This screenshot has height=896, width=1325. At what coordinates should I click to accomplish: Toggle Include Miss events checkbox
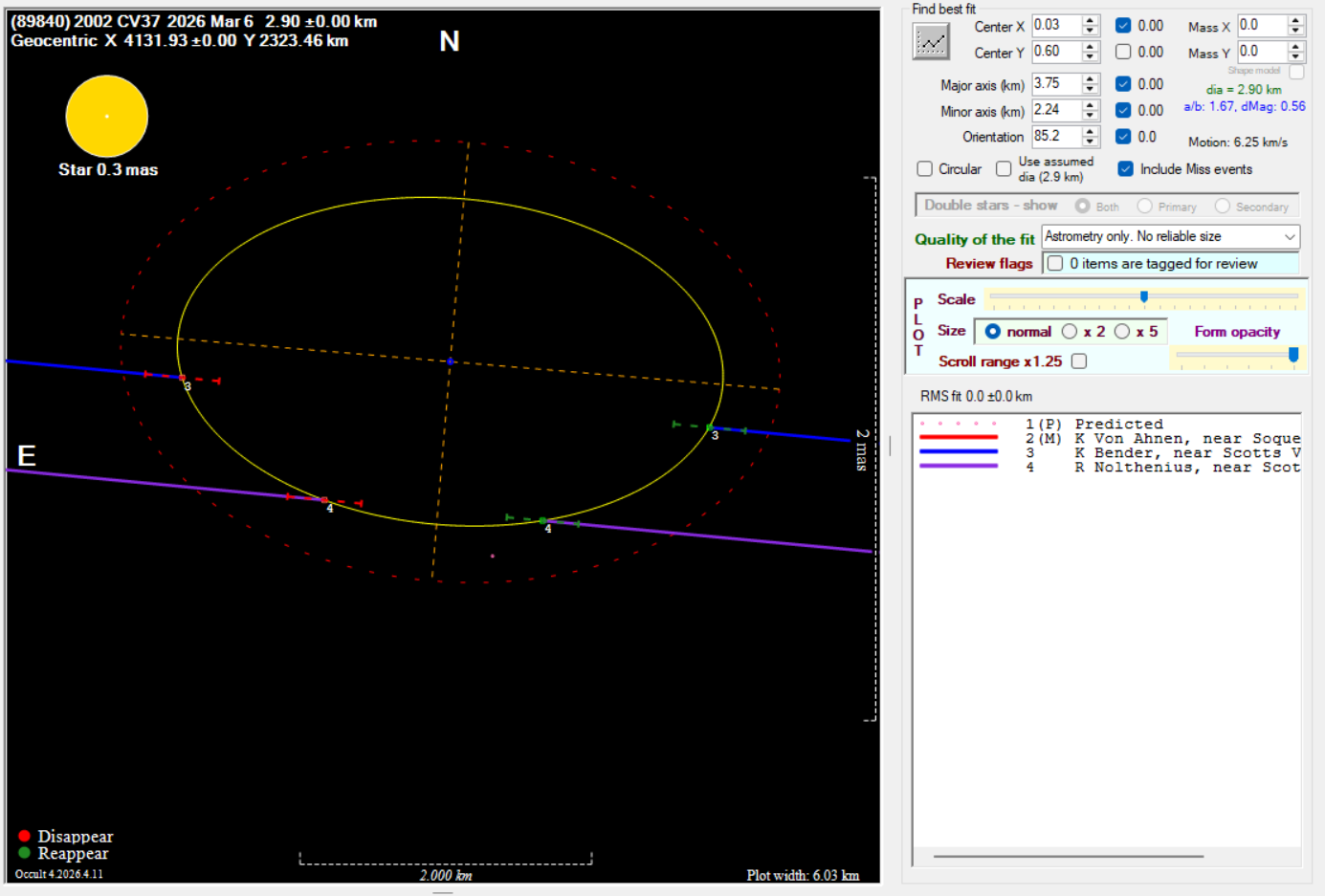1126,169
